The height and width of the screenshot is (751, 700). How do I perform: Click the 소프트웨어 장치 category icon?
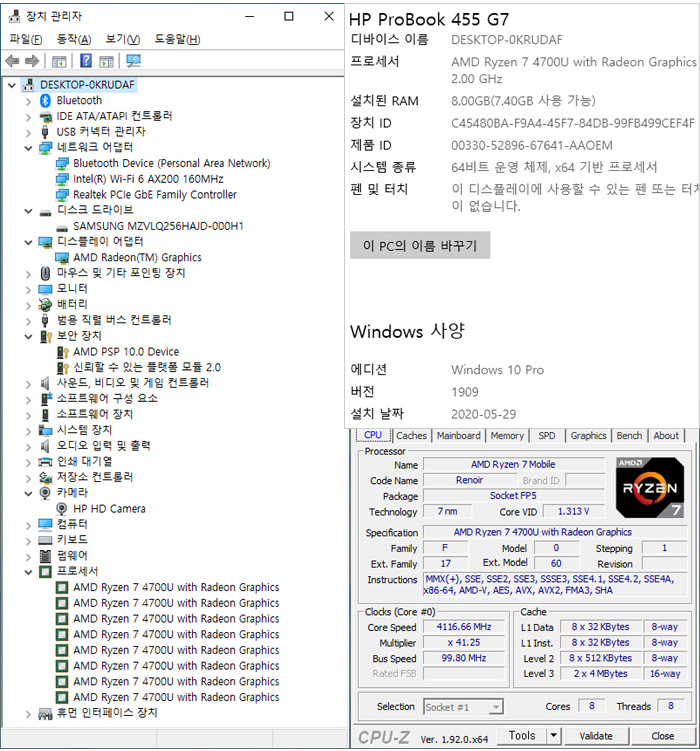[x=45, y=415]
